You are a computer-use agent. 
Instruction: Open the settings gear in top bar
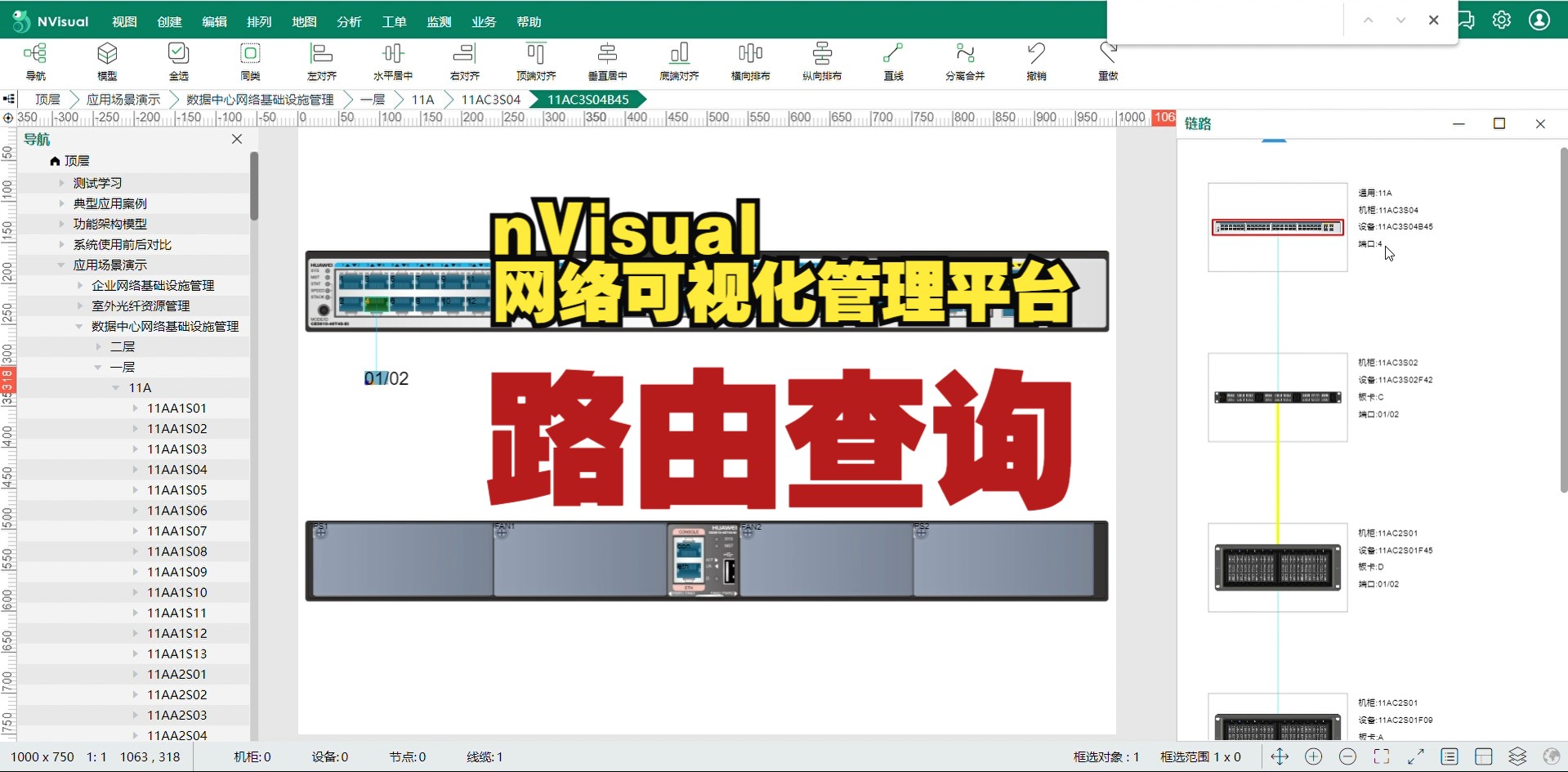(x=1501, y=20)
